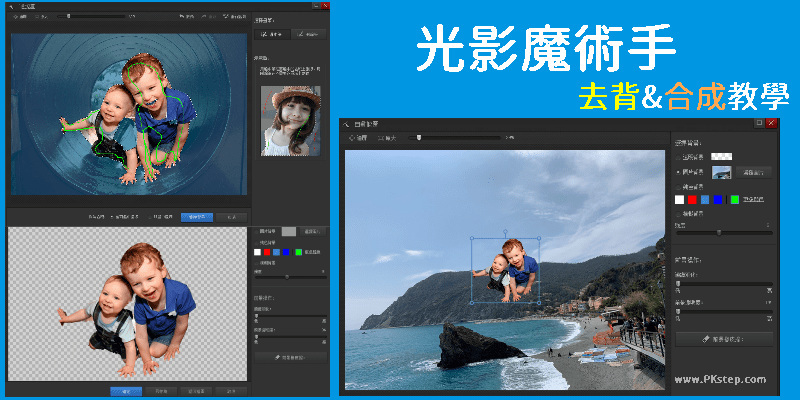Open more-colors link in cutout preview panel
The height and width of the screenshot is (400, 800).
tap(312, 252)
